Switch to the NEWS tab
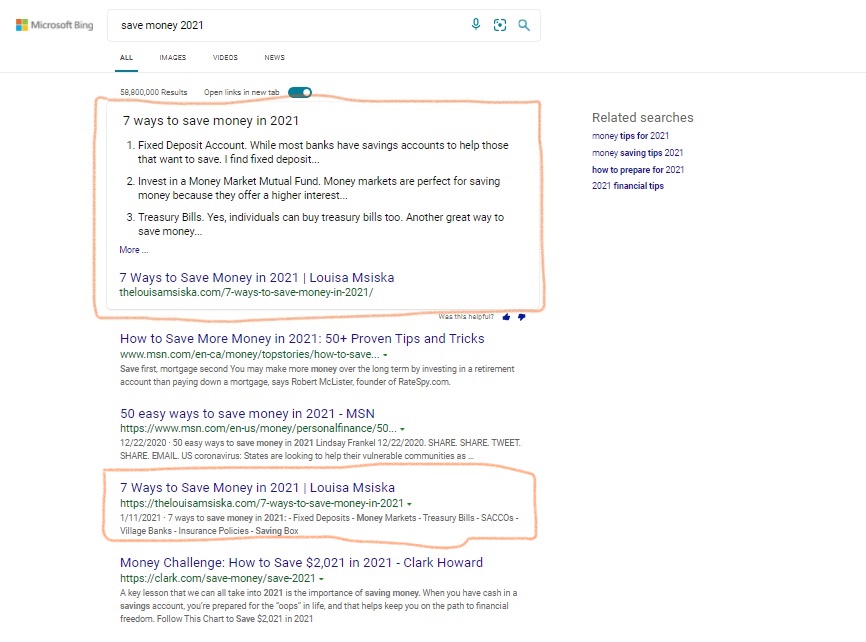Viewport: 866px width, 642px height. [274, 57]
